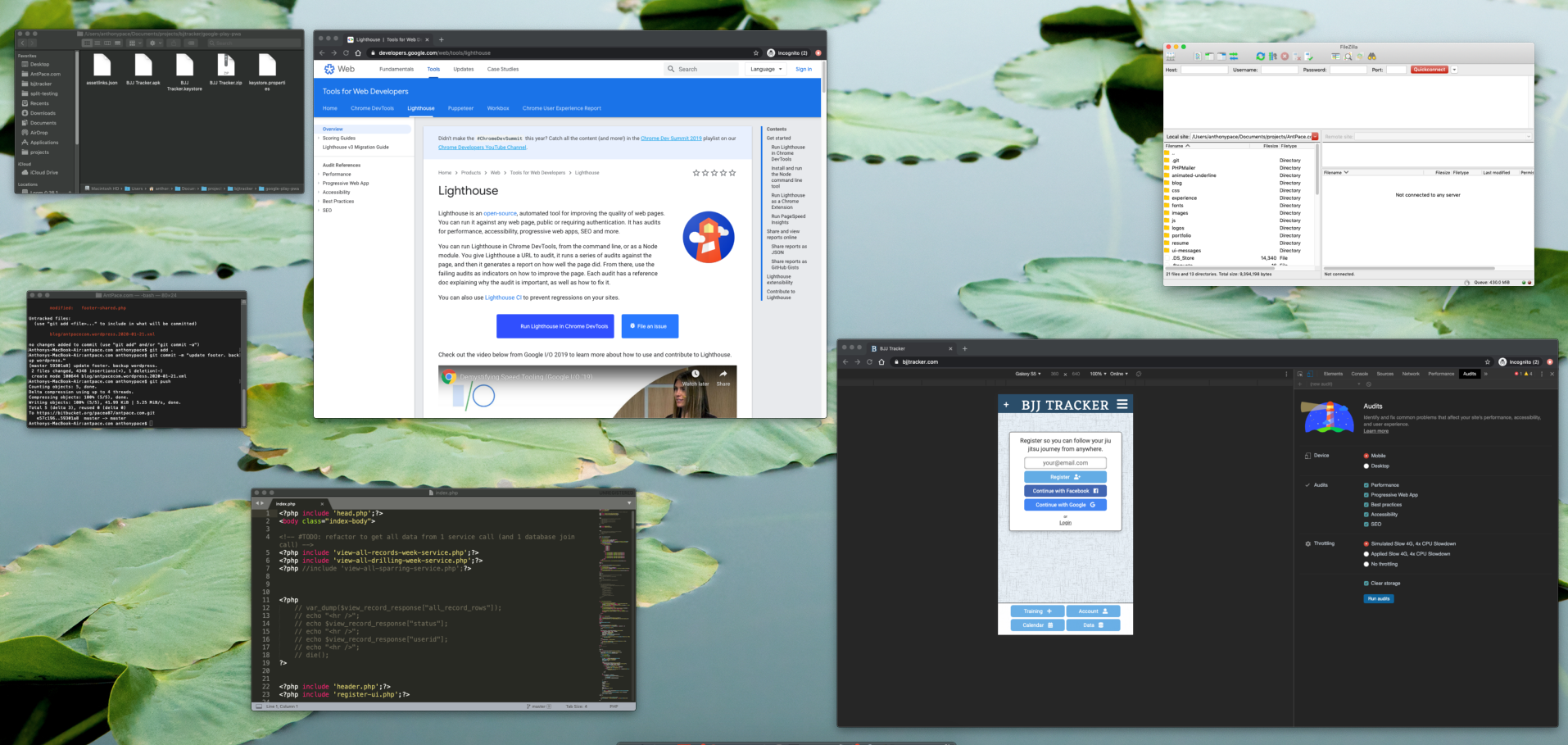1568x745 pixels.
Task: Toggle device toolbar icon in DevTools
Action: click(x=1310, y=374)
